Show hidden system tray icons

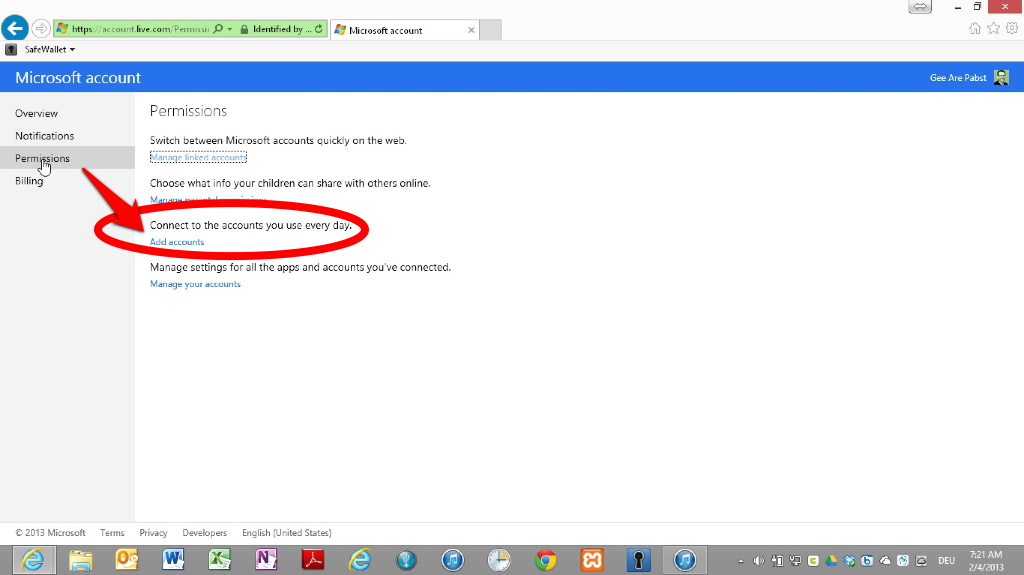(x=741, y=560)
